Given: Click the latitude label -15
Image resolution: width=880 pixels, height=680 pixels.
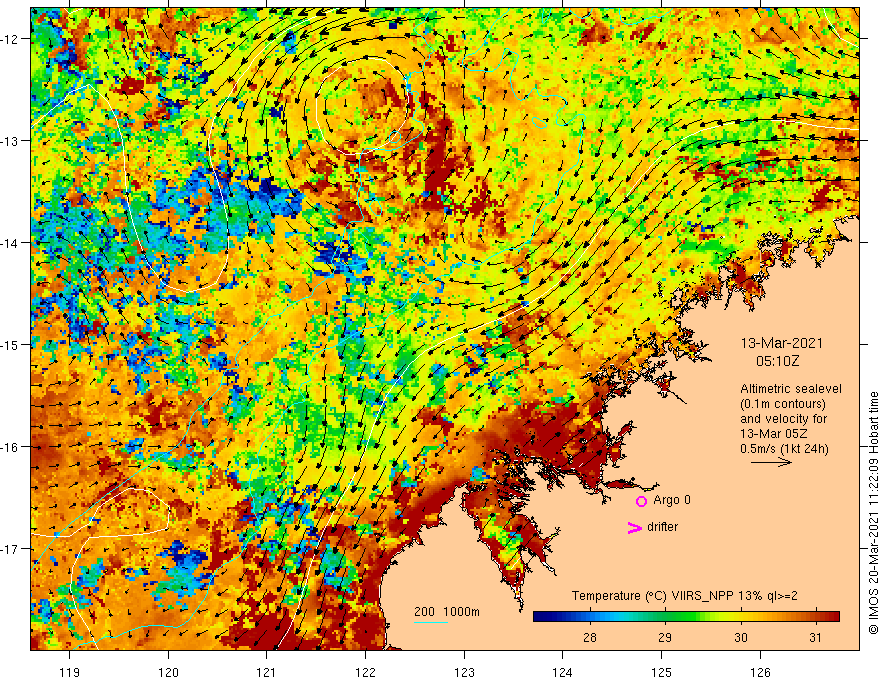Looking at the screenshot, I should point(11,345).
